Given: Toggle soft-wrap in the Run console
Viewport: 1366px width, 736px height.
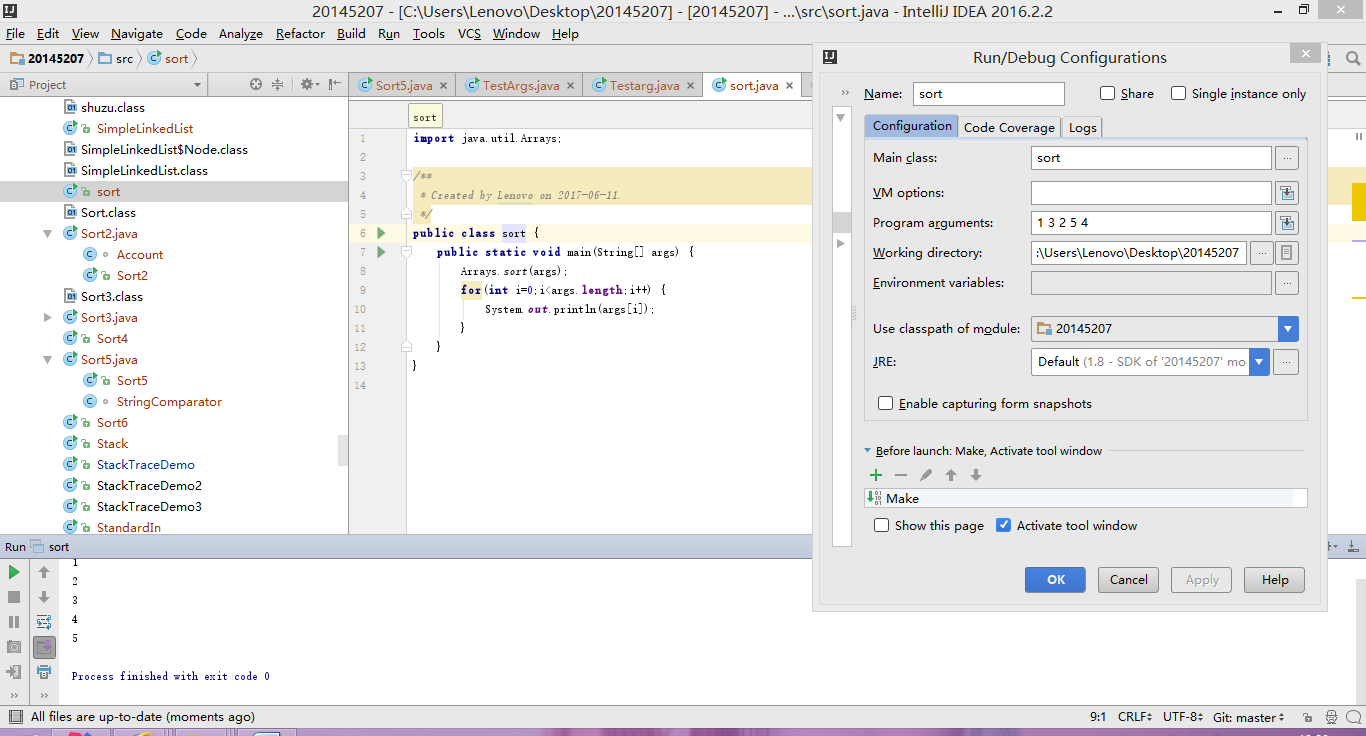Looking at the screenshot, I should pos(44,622).
